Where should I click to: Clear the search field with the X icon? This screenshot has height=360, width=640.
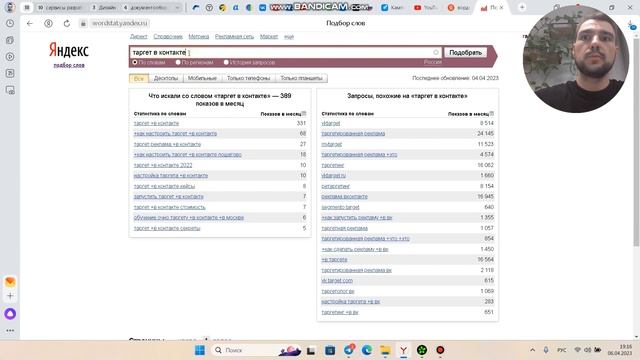tap(436, 52)
